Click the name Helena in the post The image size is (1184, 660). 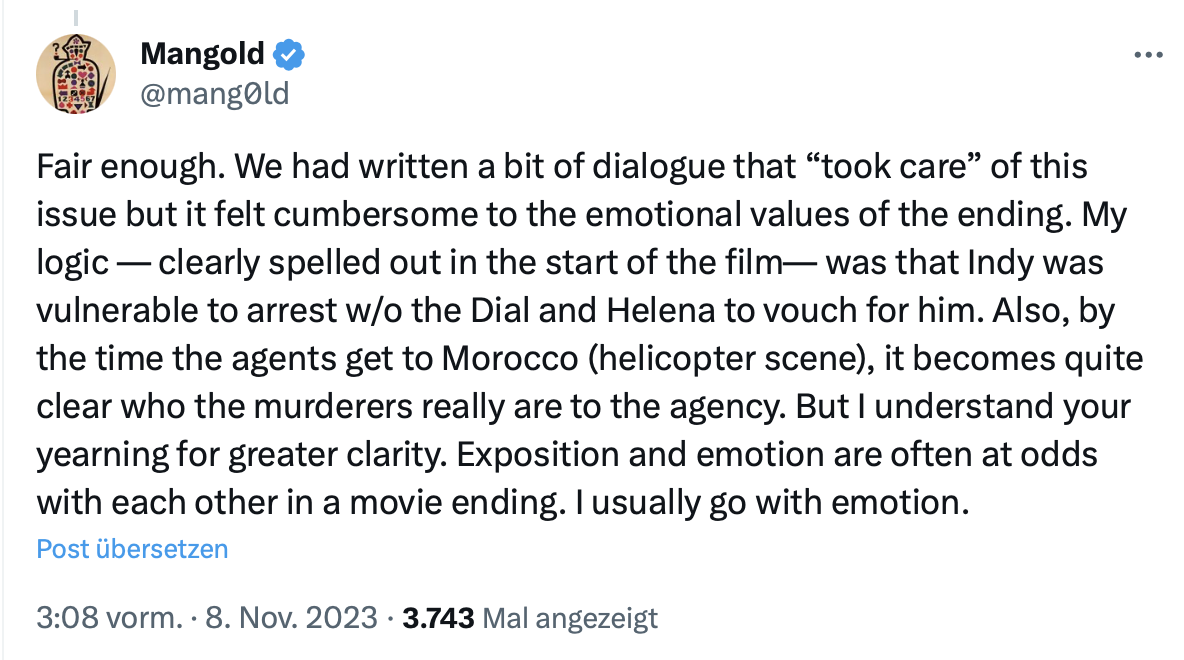(660, 311)
